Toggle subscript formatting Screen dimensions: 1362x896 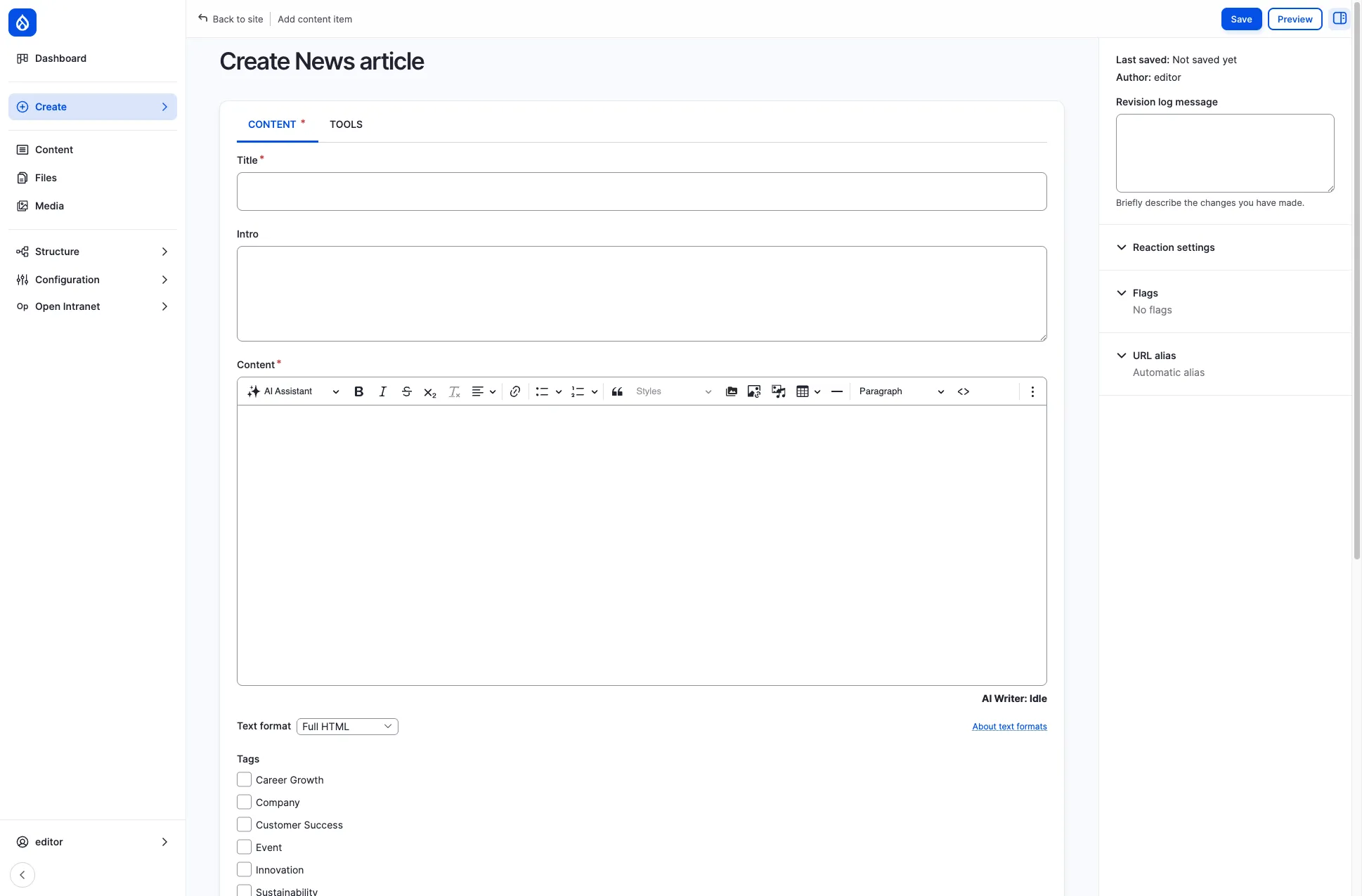pos(430,391)
